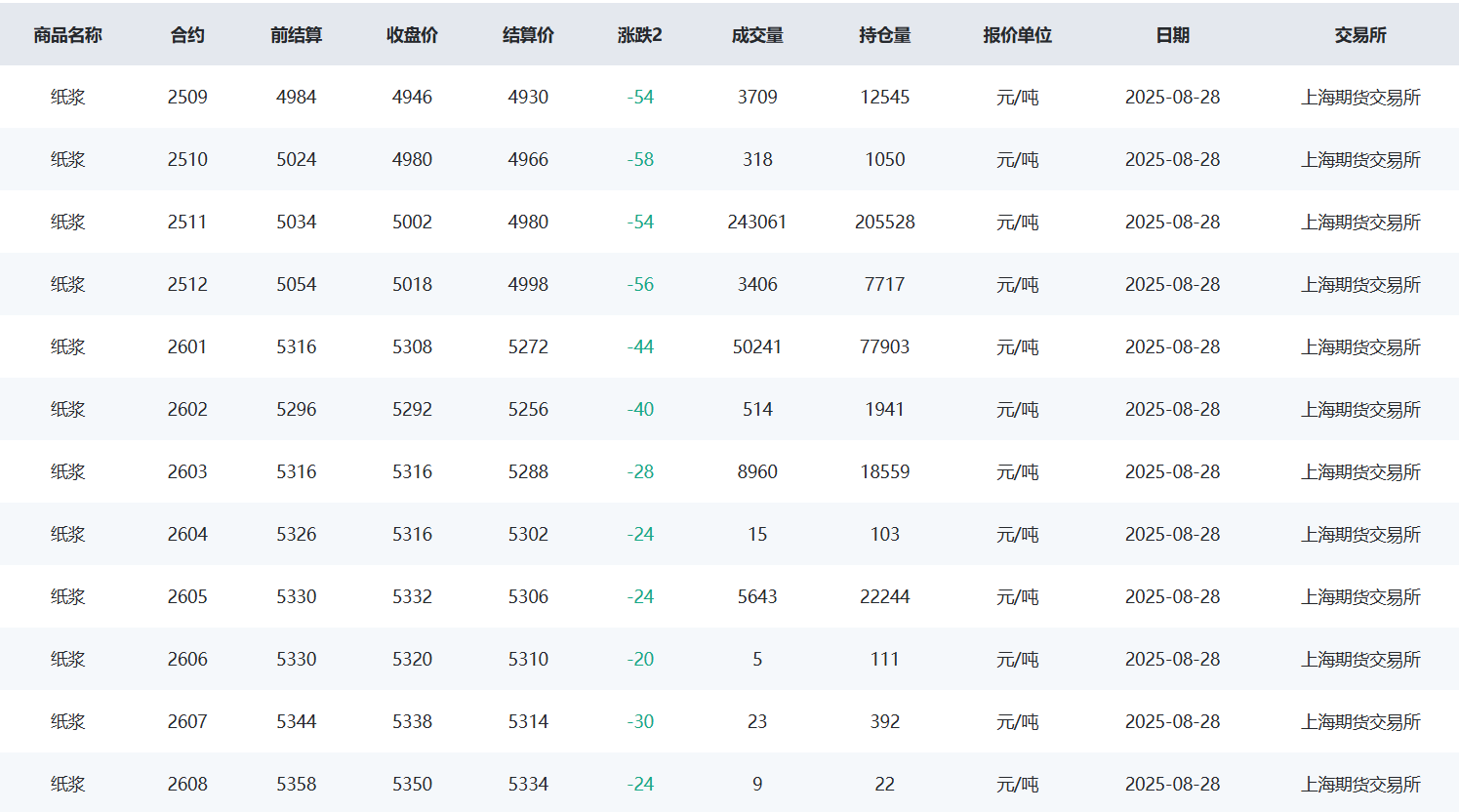The width and height of the screenshot is (1459, 812).
Task: Select contract 2605 cell
Action: pyautogui.click(x=187, y=596)
